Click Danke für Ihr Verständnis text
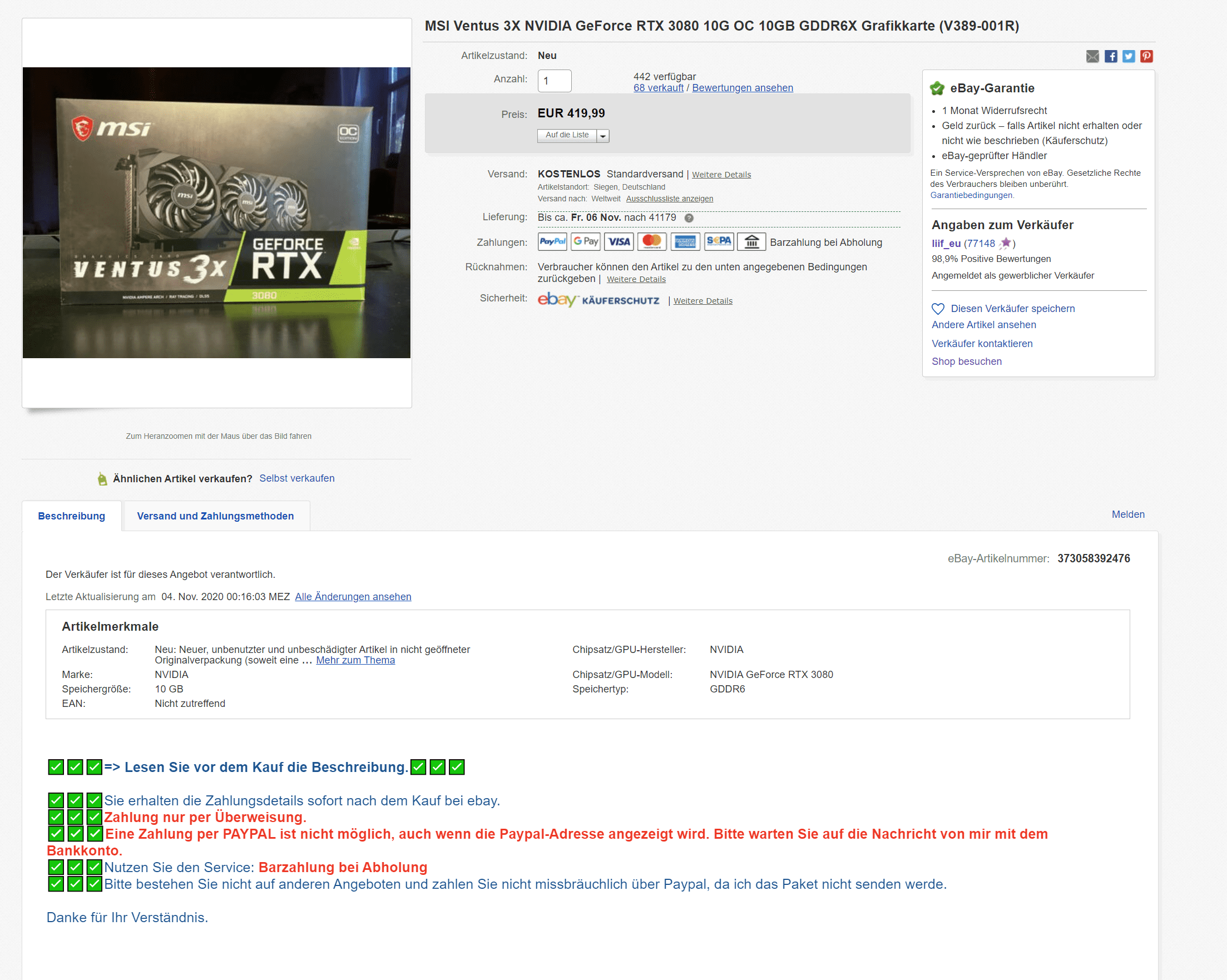The height and width of the screenshot is (980, 1227). point(127,917)
